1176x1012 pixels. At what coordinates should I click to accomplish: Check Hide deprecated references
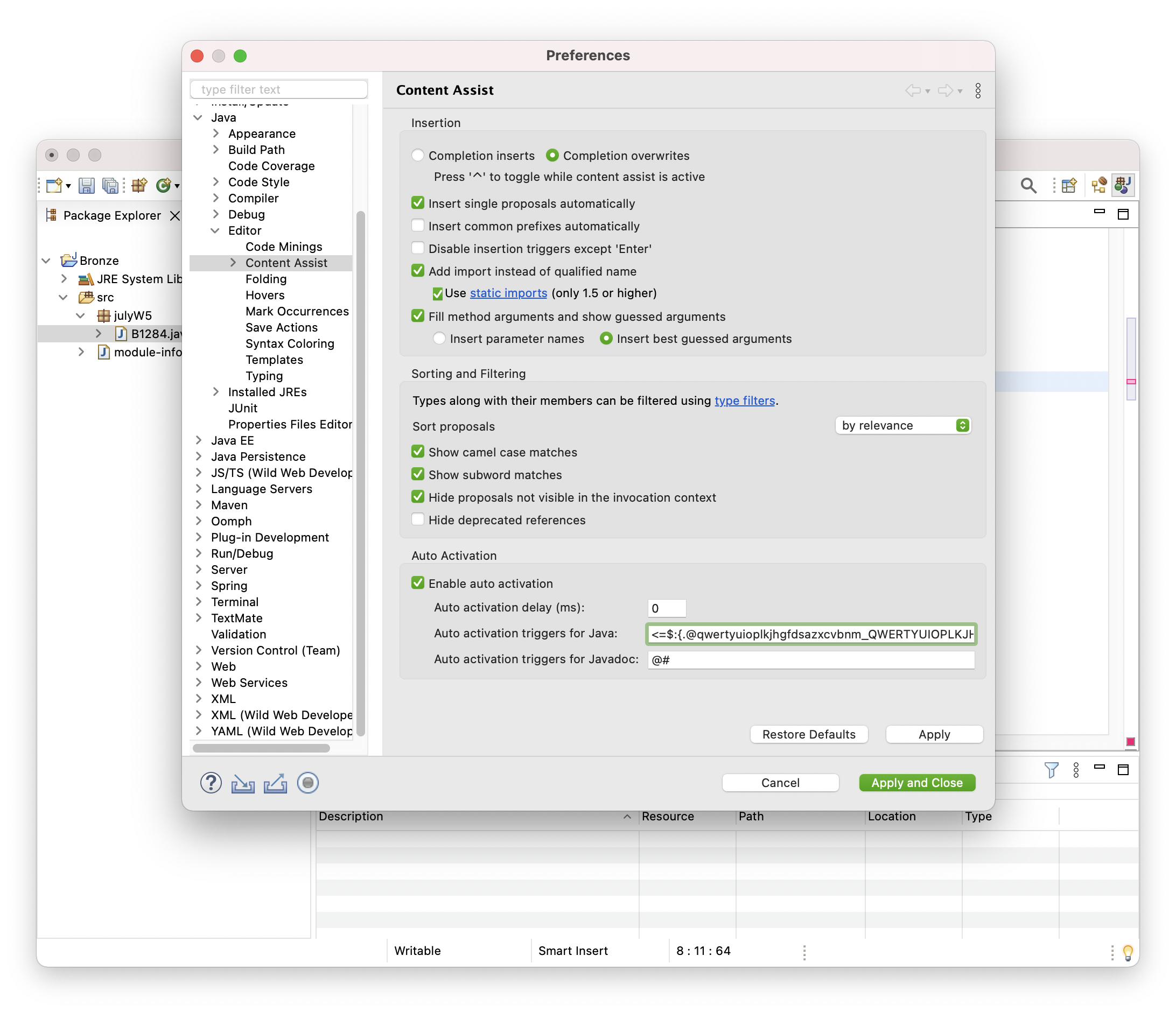(418, 519)
